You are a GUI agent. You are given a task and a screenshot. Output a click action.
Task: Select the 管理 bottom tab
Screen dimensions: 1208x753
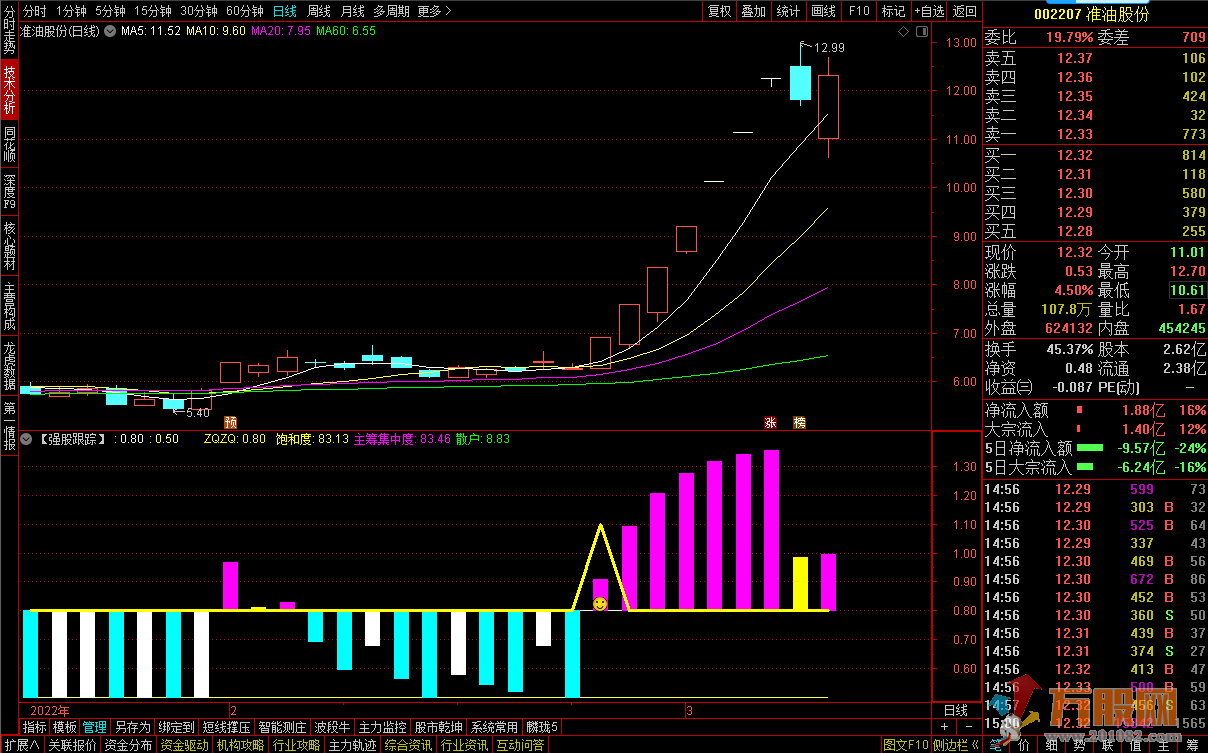(95, 727)
